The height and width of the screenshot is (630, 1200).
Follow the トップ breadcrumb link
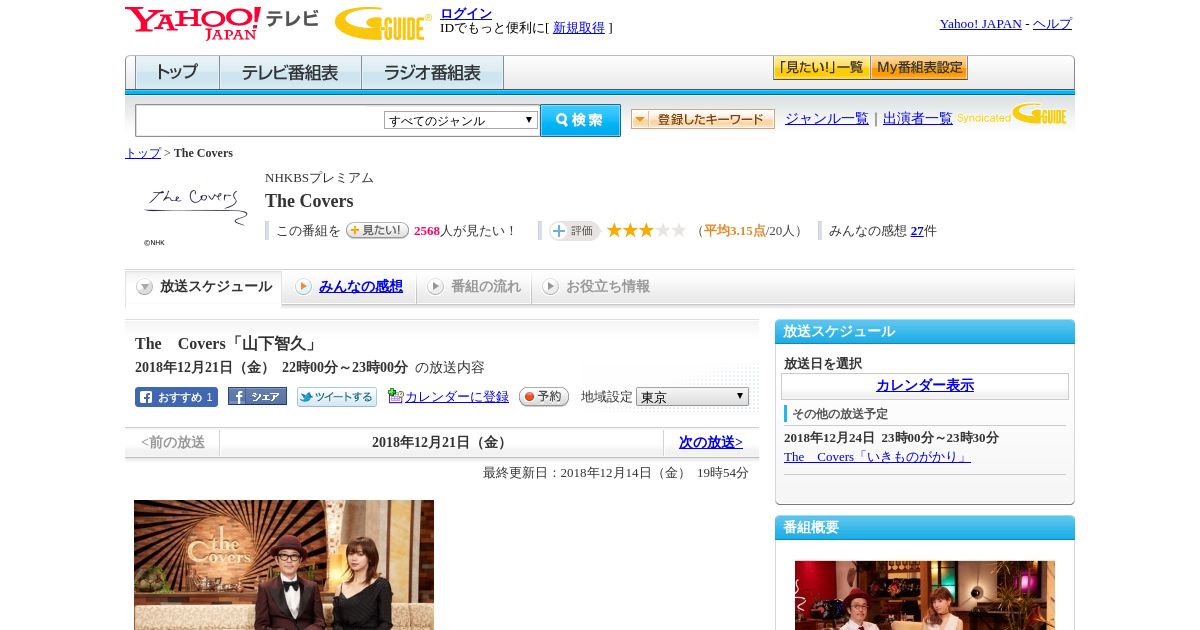(x=143, y=153)
